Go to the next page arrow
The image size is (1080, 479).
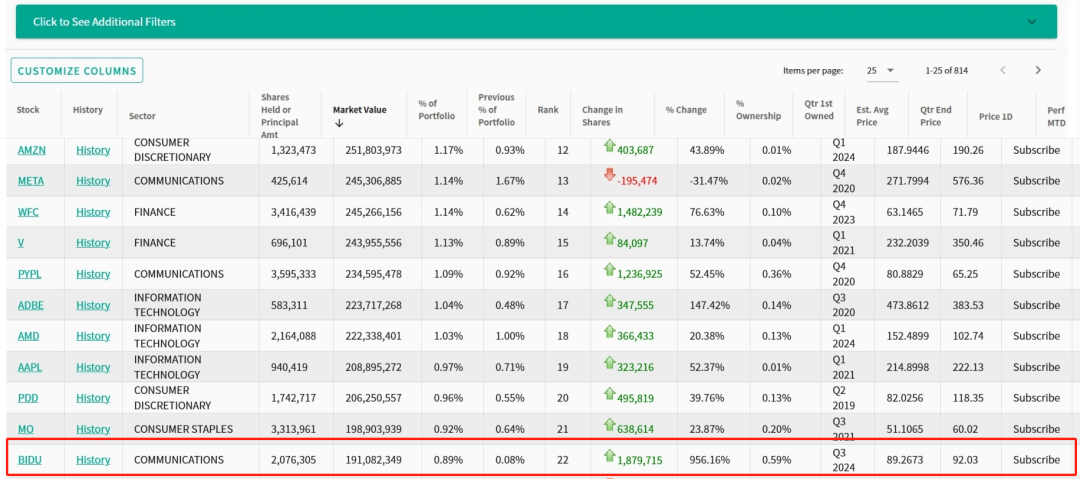pos(1038,70)
